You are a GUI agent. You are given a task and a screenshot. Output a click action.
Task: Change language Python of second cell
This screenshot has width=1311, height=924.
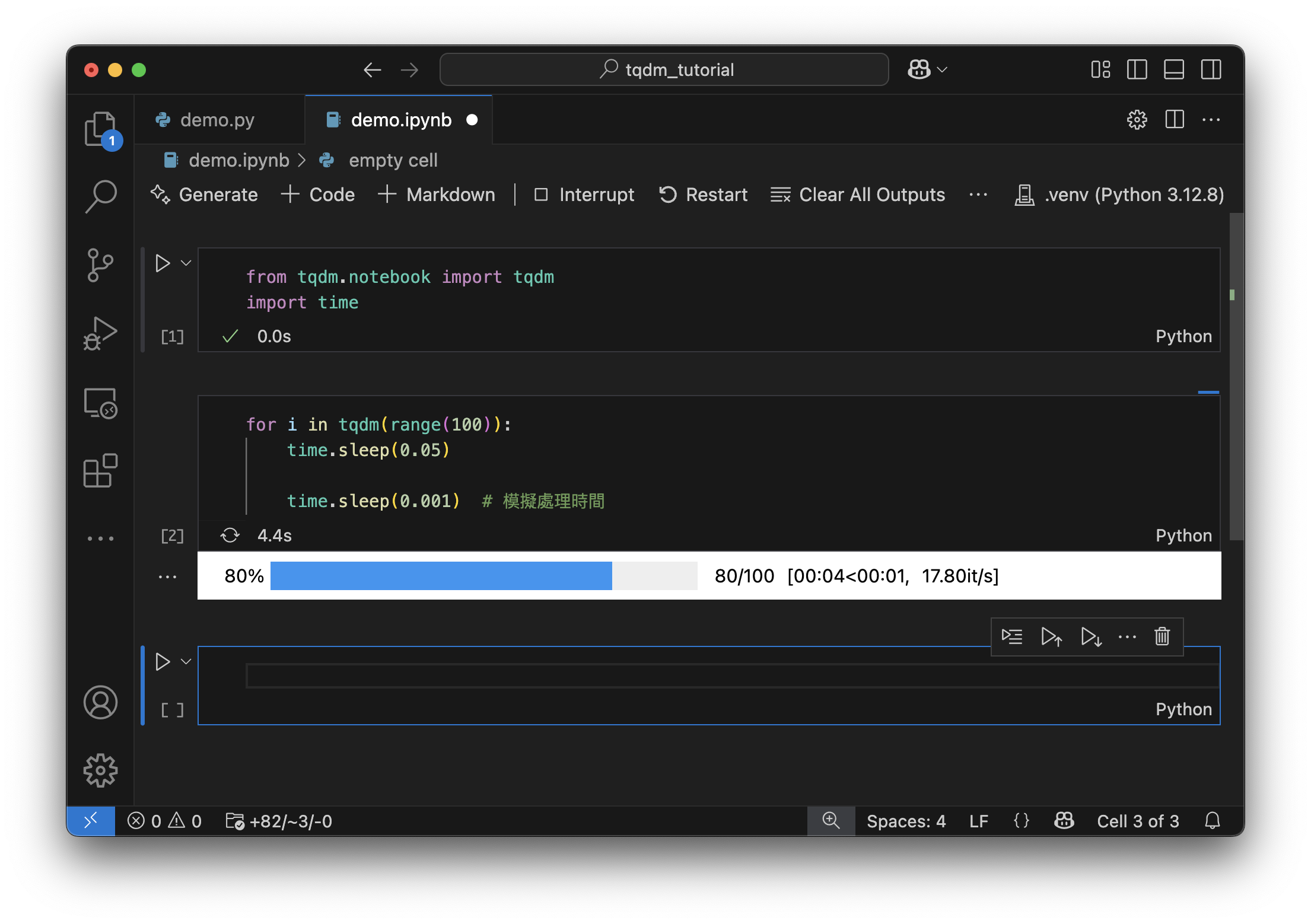1183,536
